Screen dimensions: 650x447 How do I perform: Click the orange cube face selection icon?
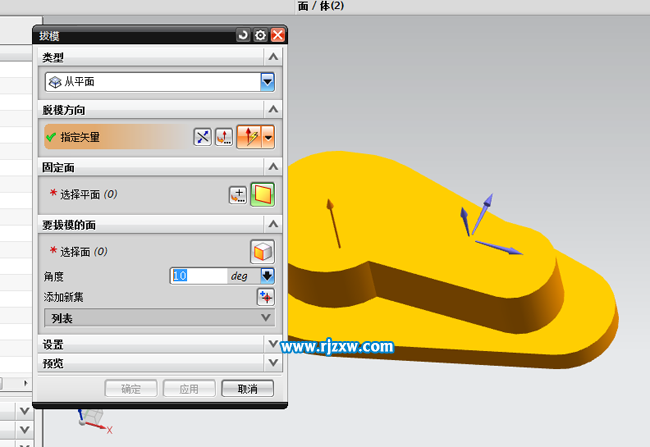[x=262, y=251]
